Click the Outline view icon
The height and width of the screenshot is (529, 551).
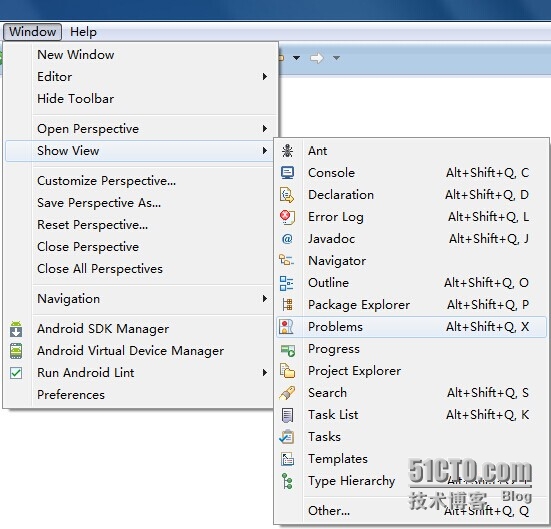(x=287, y=283)
